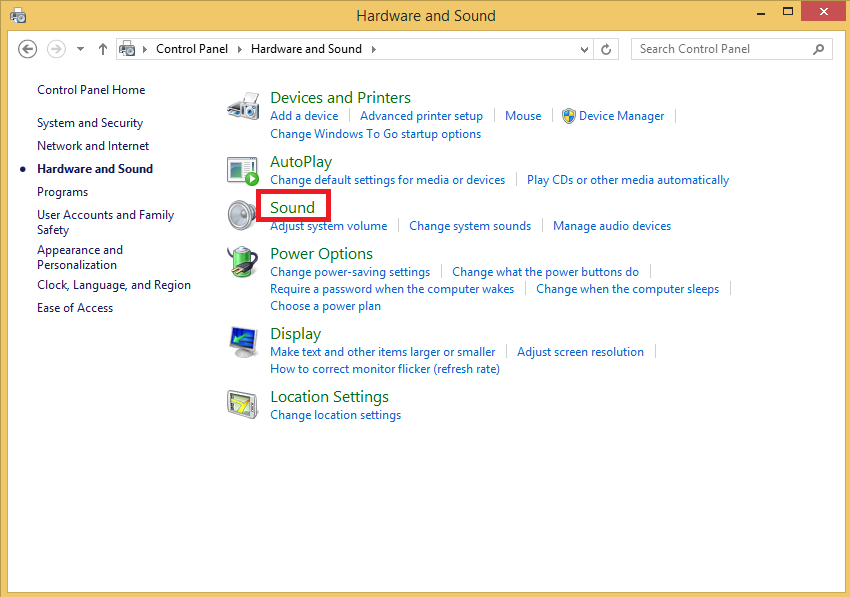
Task: Click the title bar window icon
Action: click(x=18, y=15)
